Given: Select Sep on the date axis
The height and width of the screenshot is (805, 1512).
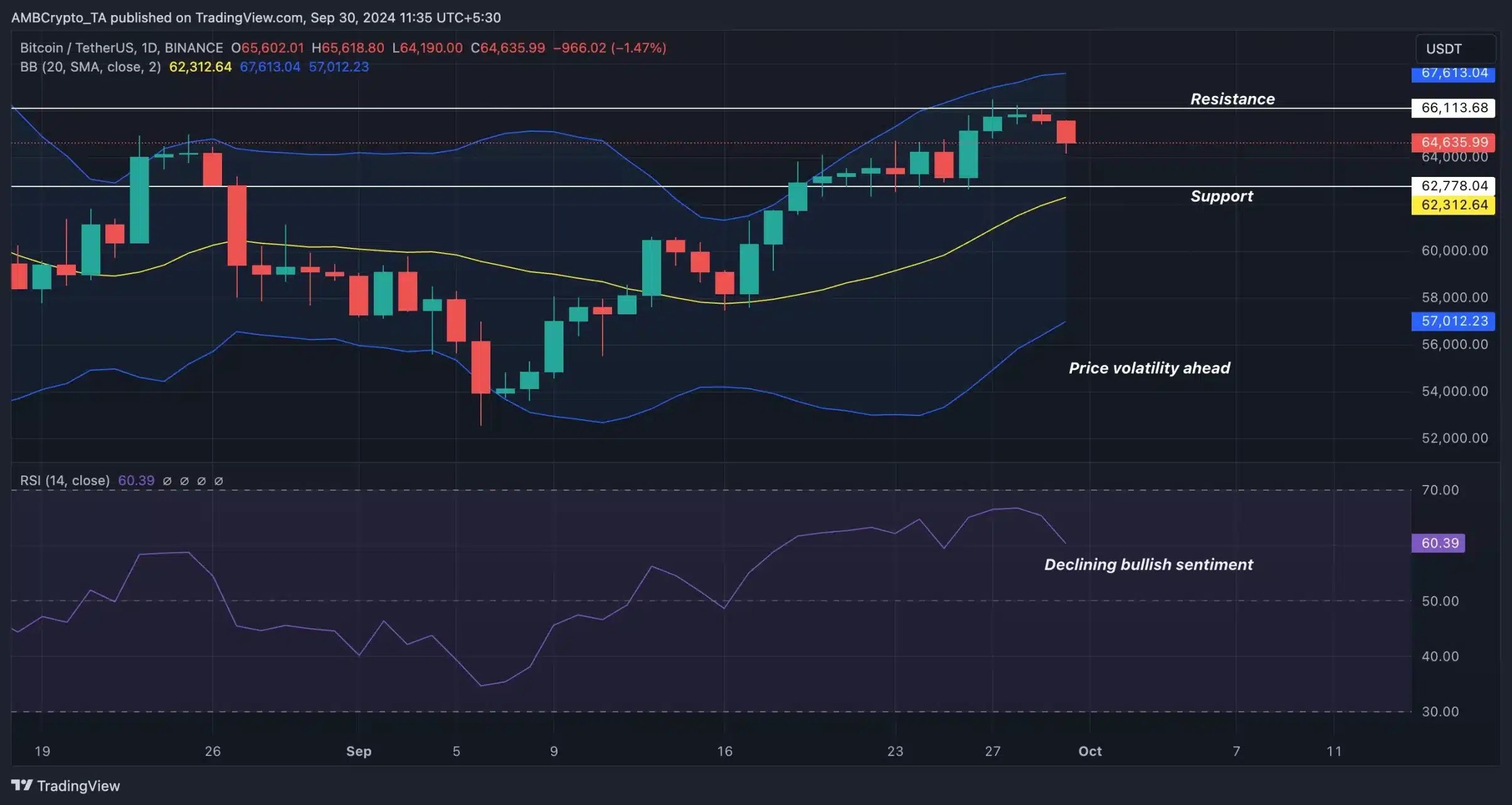Looking at the screenshot, I should click(x=359, y=751).
